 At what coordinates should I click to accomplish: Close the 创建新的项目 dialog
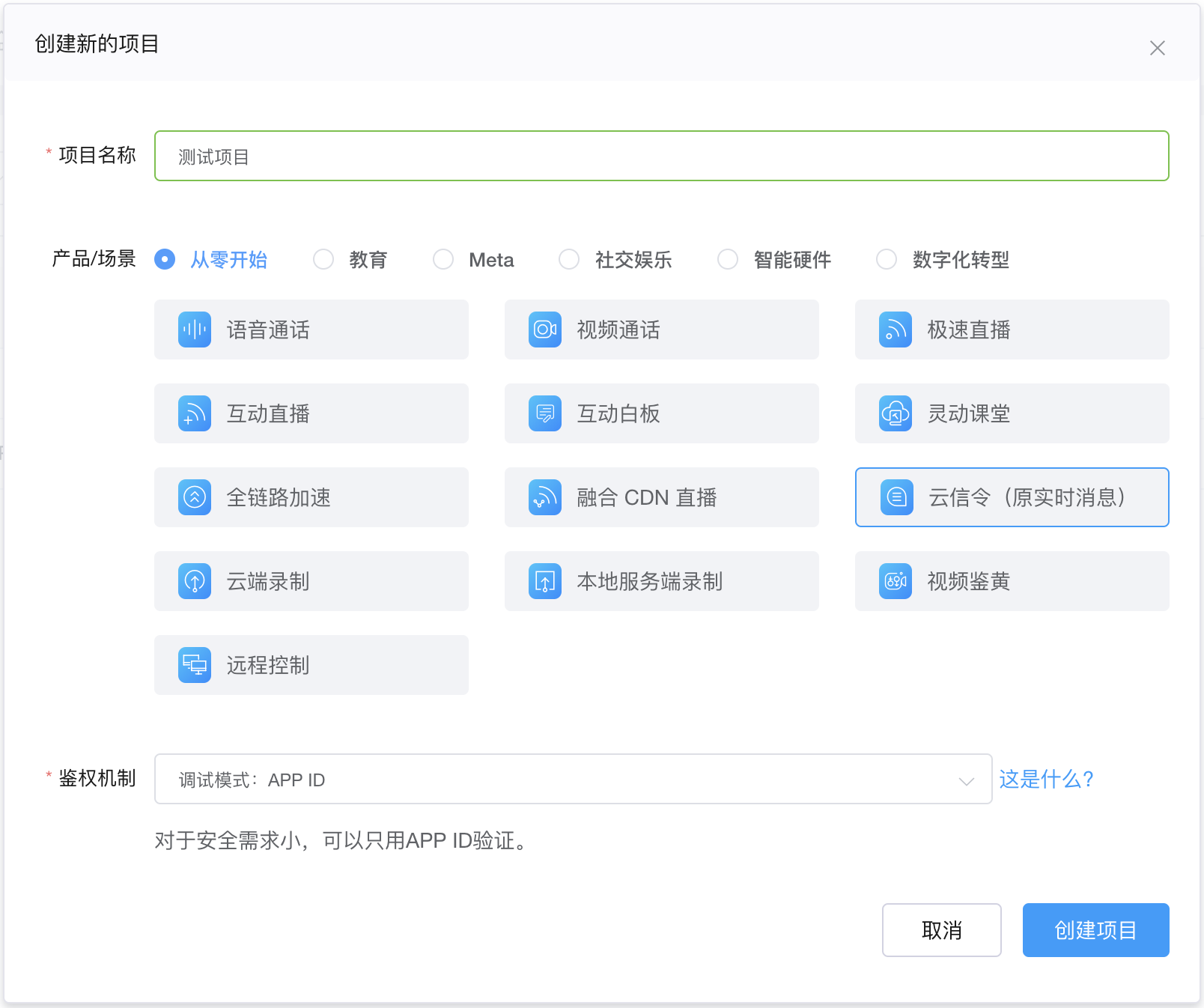(x=1158, y=48)
